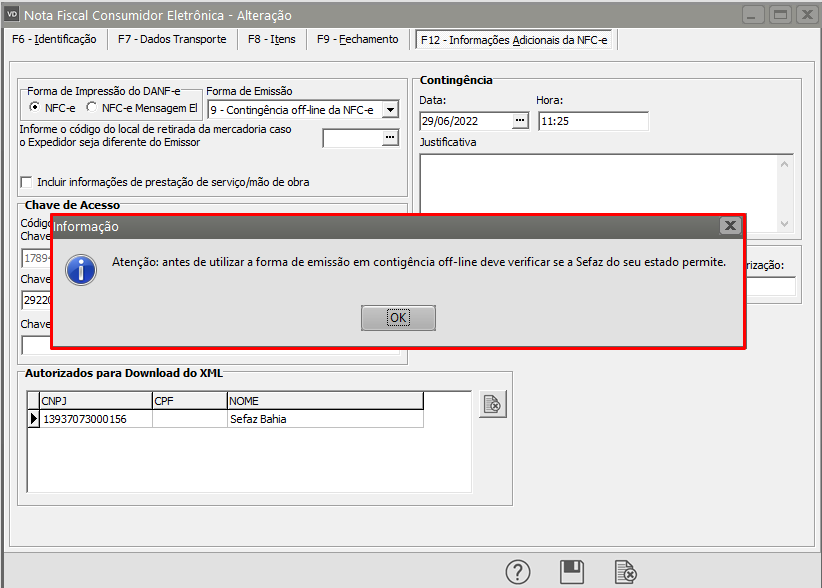The width and height of the screenshot is (822, 588).
Task: Click the NOME column header
Action: click(x=325, y=401)
